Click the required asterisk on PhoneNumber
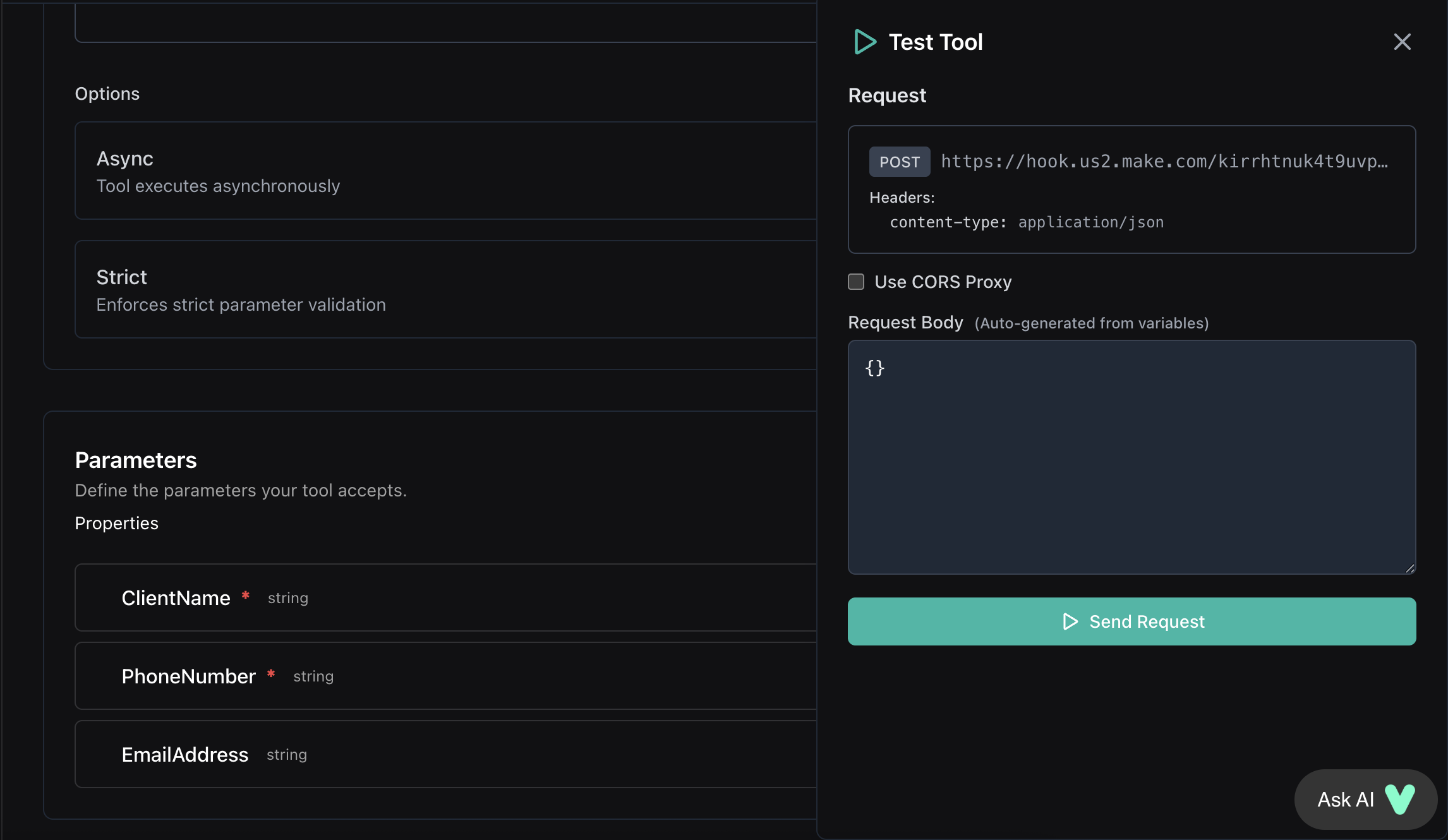 click(x=272, y=675)
